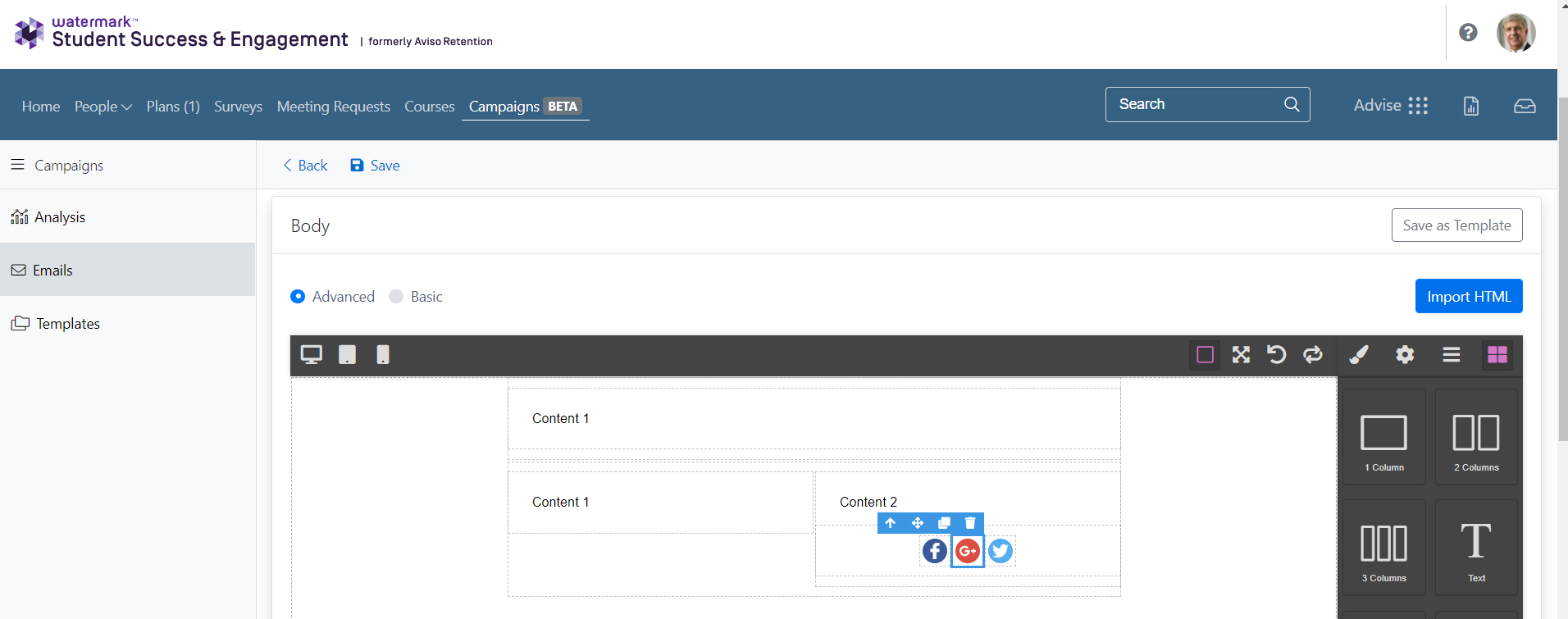Open style manager paintbrush
The height and width of the screenshot is (619, 1568).
point(1359,355)
